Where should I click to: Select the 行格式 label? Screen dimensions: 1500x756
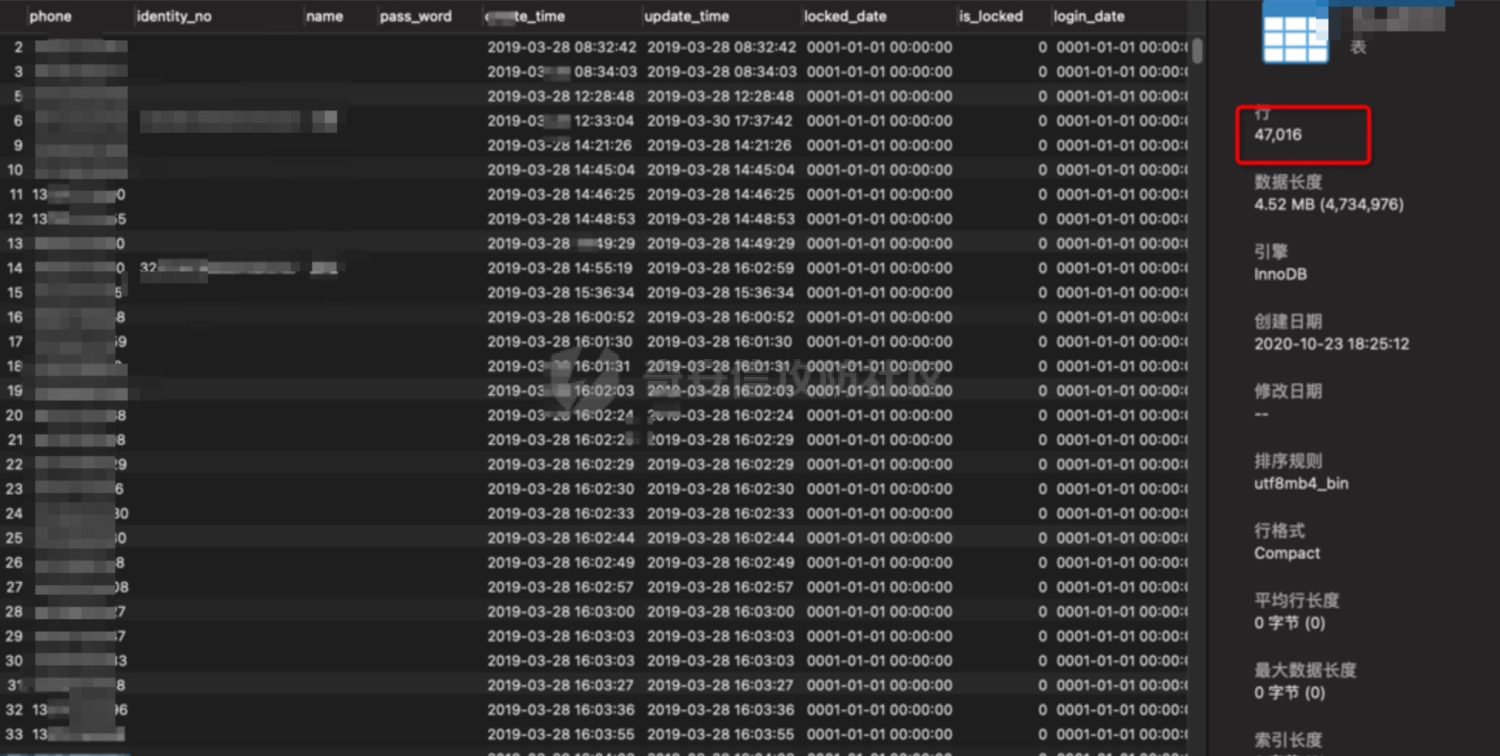(1280, 530)
